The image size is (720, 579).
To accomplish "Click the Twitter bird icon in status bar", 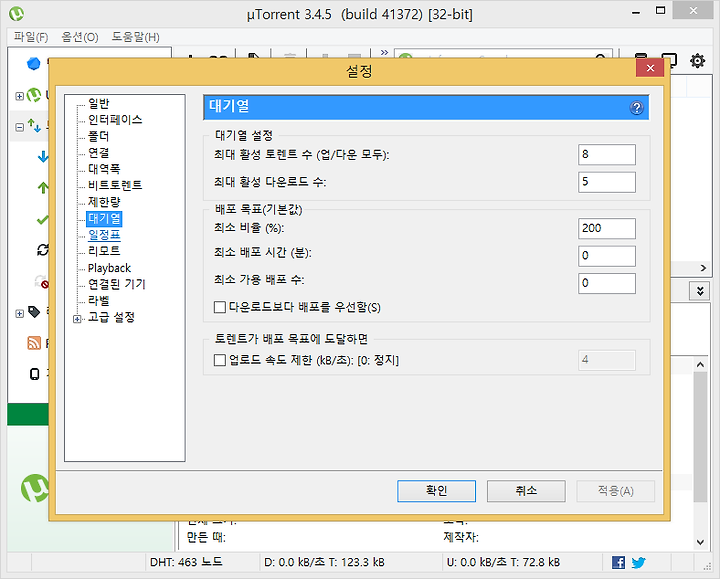I will pos(638,562).
